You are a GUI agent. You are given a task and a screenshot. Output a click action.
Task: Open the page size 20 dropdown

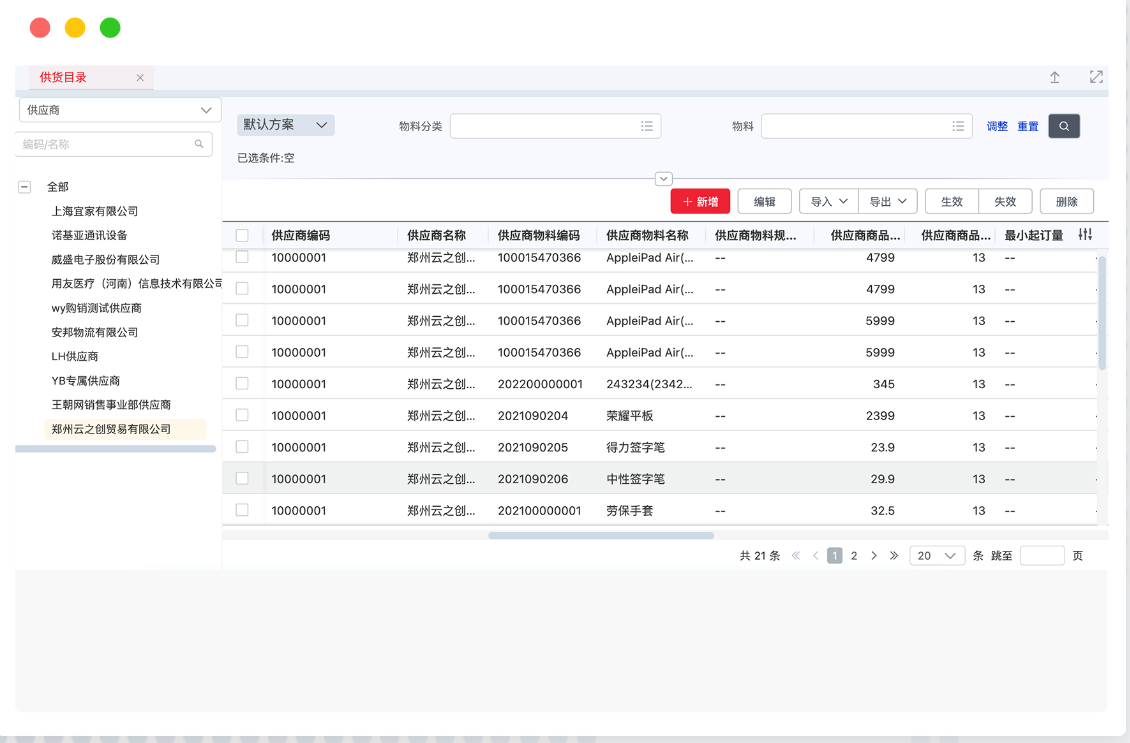(x=937, y=556)
